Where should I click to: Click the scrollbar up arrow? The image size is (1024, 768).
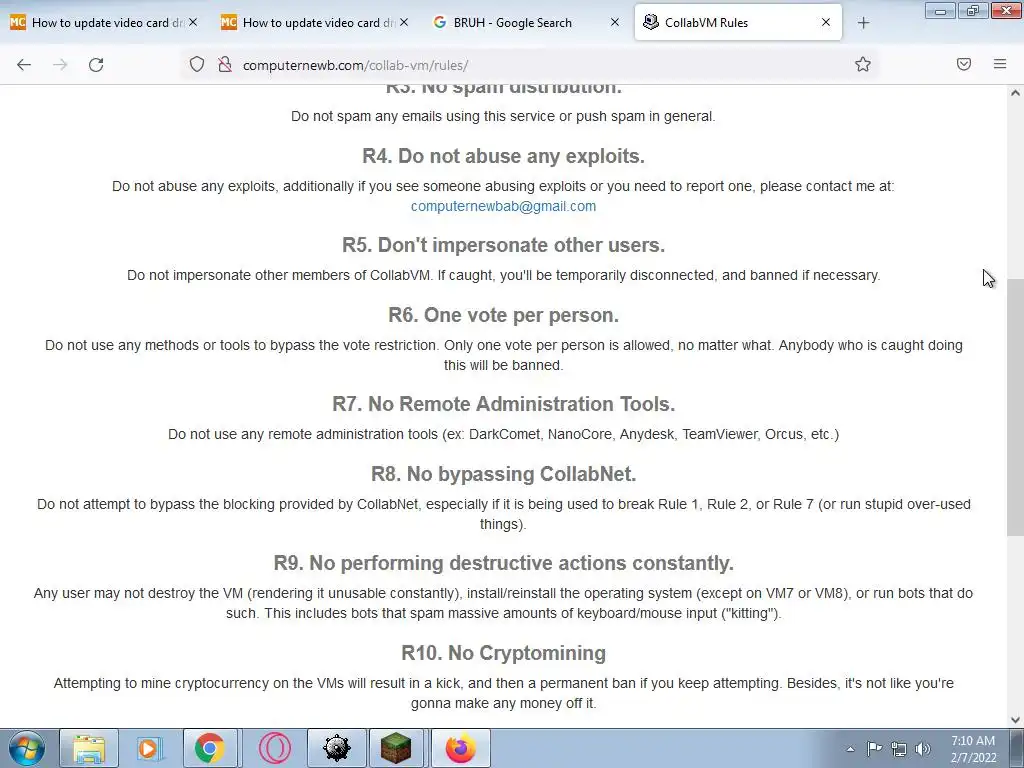(x=1015, y=93)
